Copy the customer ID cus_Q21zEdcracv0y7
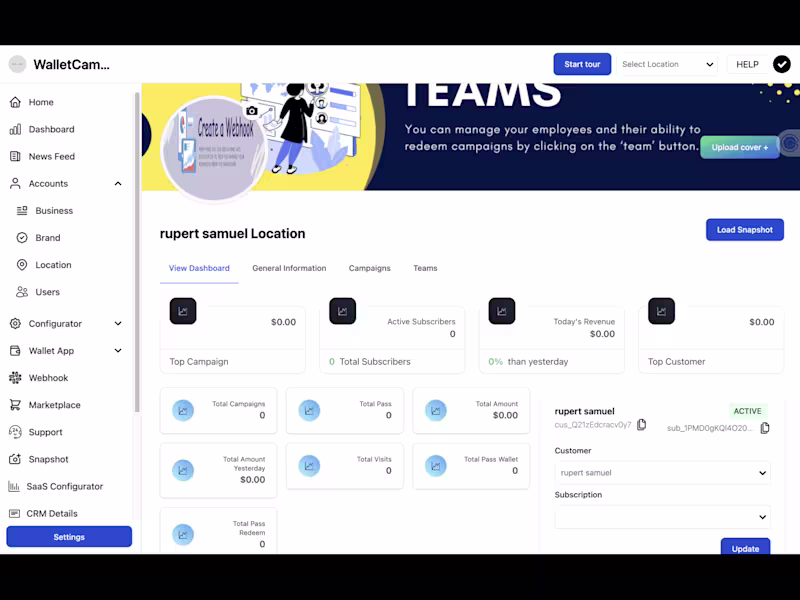Screen dimensions: 800x600 [641, 424]
